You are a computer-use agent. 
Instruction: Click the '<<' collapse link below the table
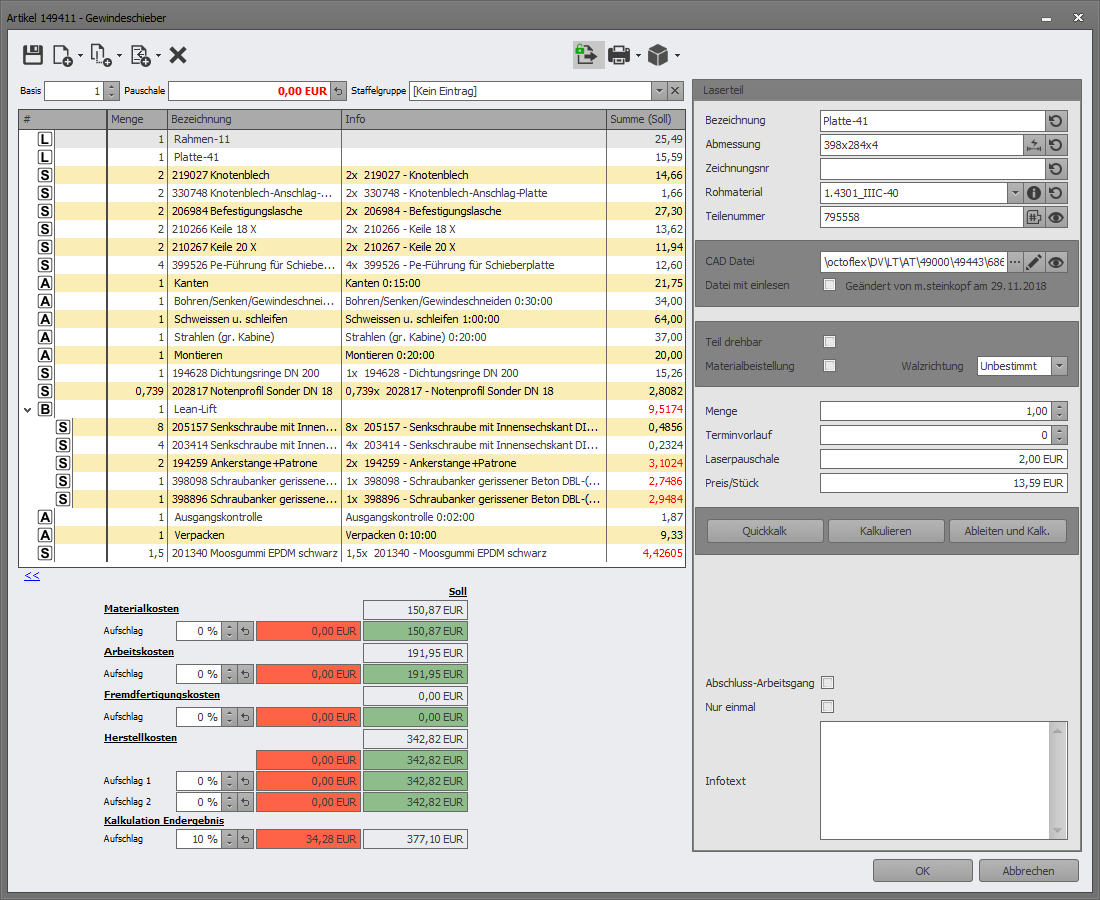click(x=32, y=576)
